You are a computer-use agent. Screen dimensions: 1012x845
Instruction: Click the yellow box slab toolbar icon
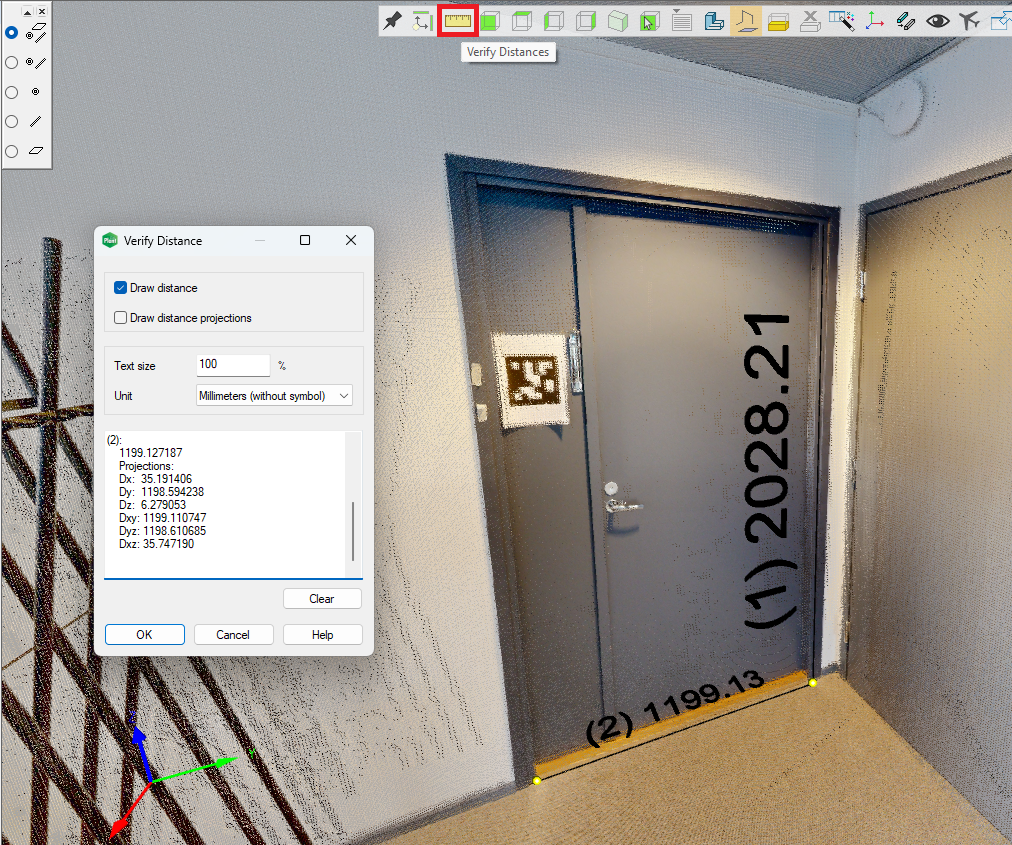[778, 20]
